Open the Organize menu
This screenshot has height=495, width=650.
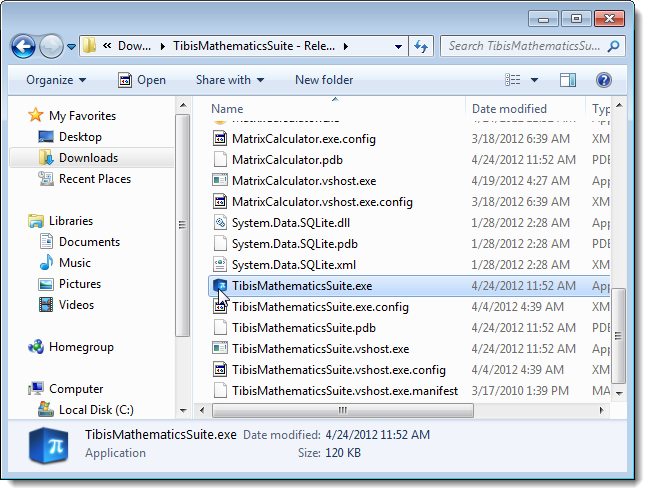click(x=56, y=80)
